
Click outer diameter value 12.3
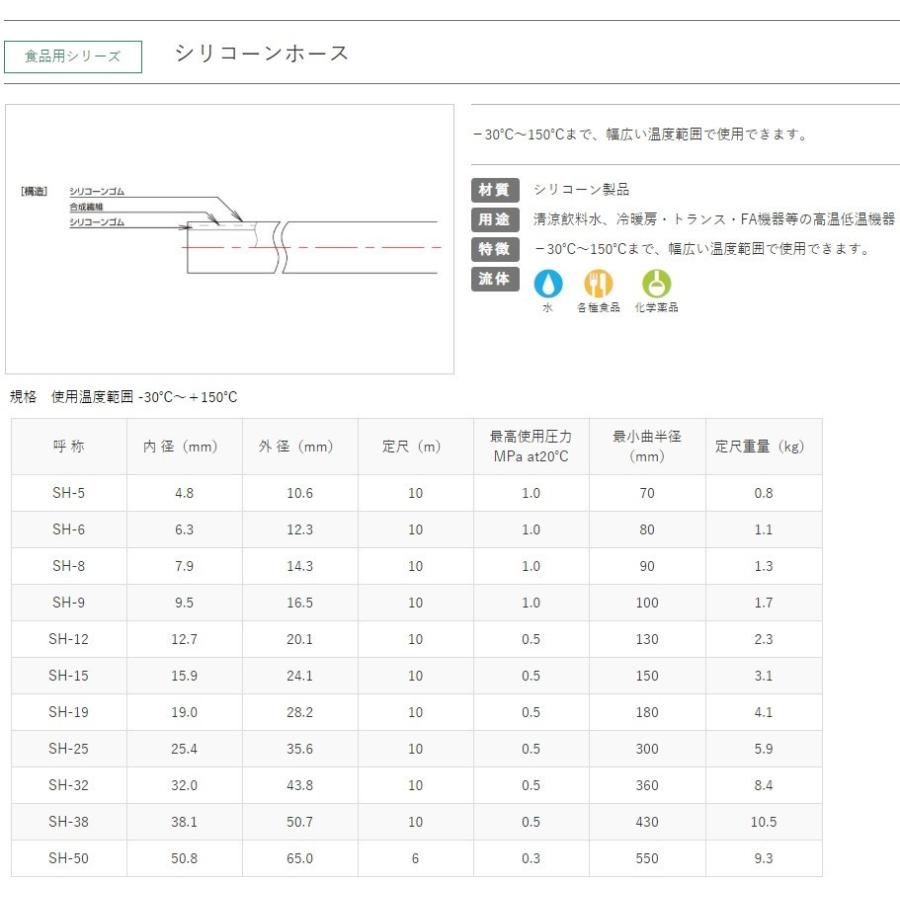point(300,529)
